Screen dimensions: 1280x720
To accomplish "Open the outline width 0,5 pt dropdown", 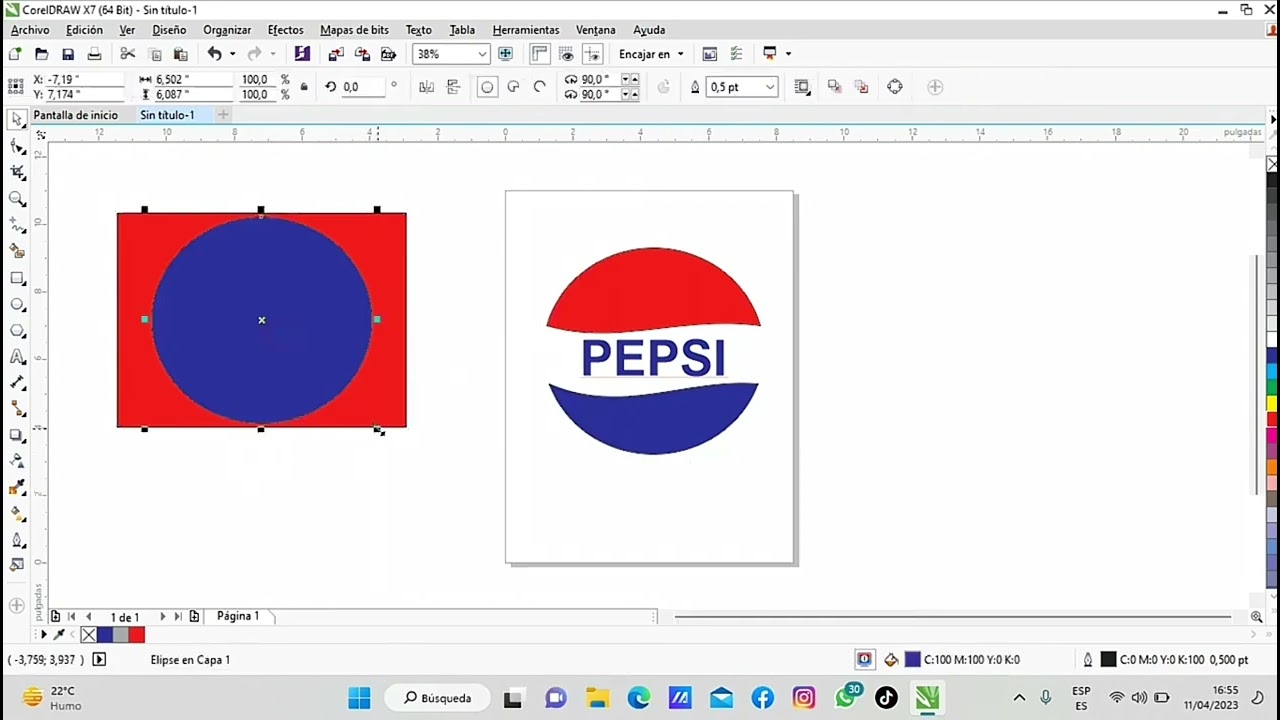I will coord(770,87).
